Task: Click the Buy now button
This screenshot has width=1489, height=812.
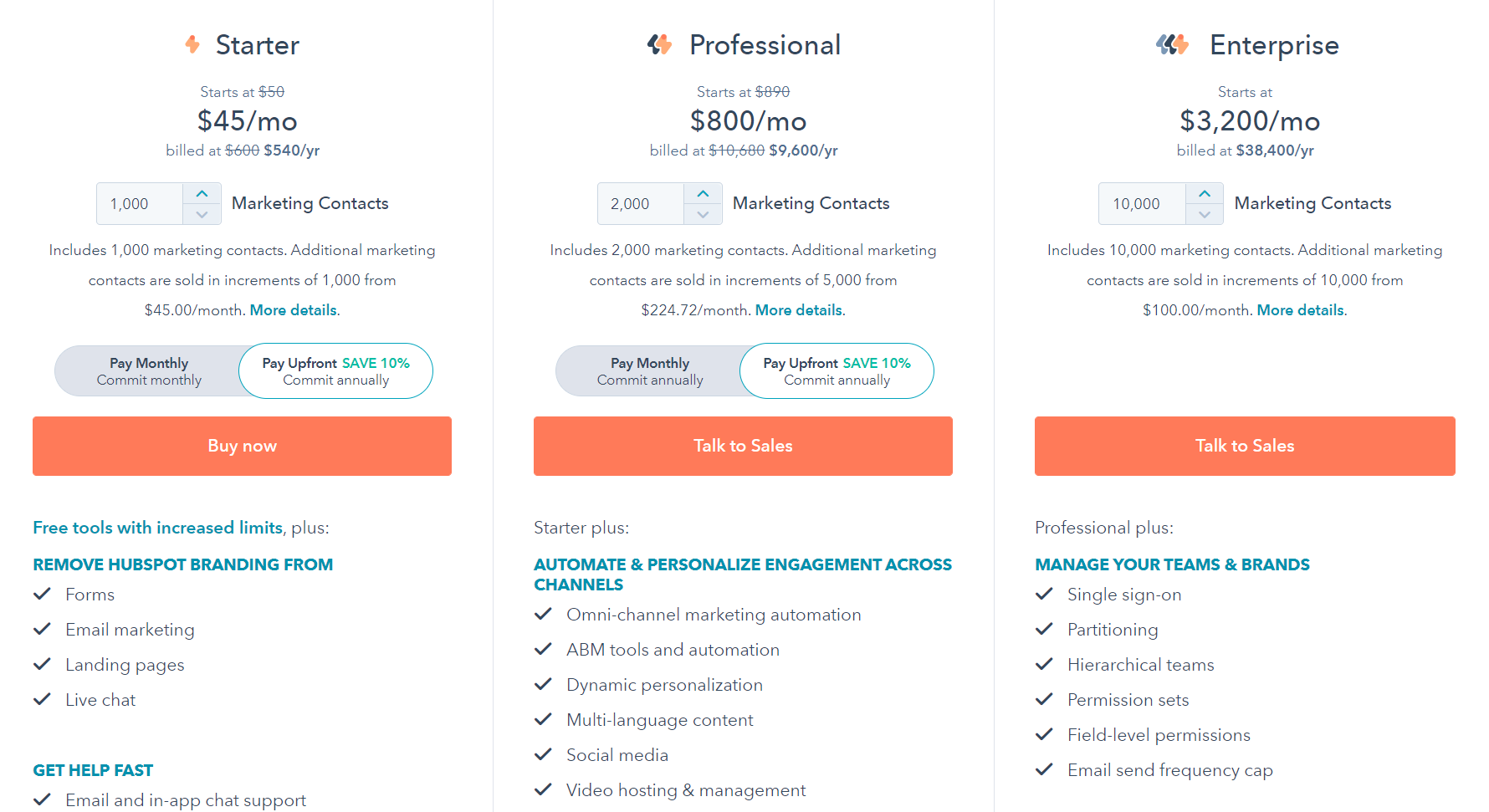Action: coord(242,446)
